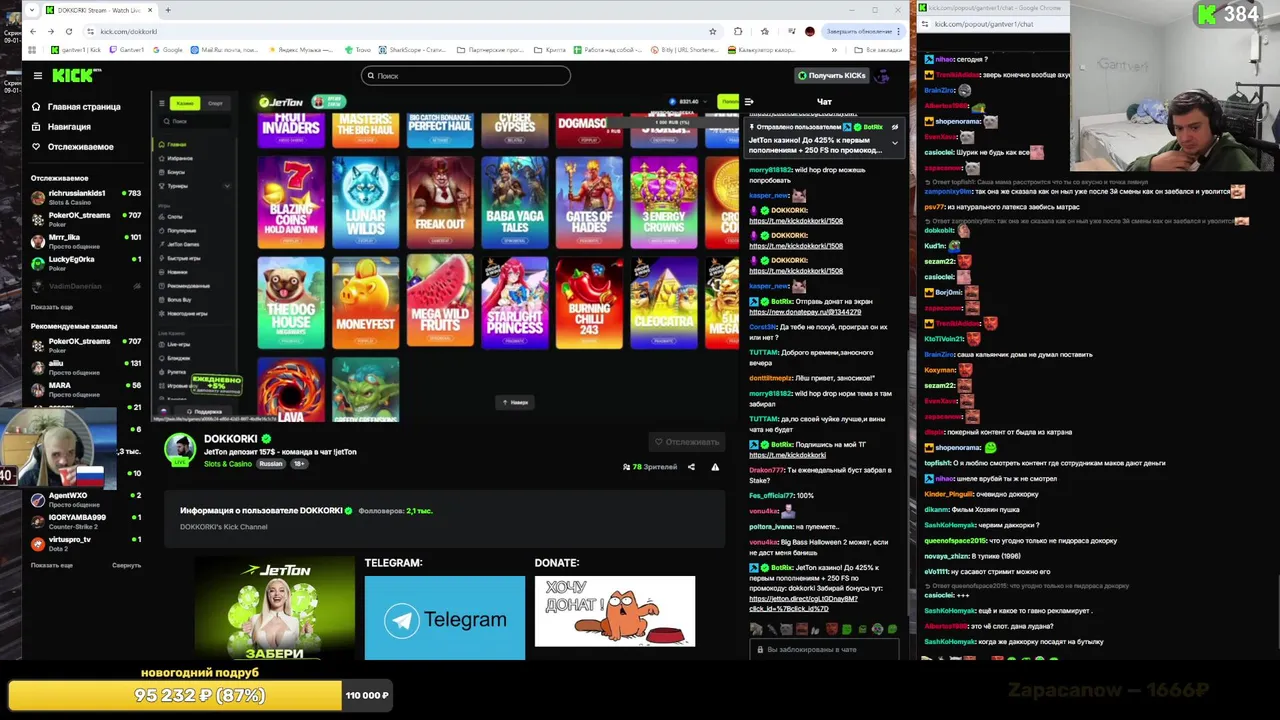
Task: Click the Отслеживать follow button
Action: point(687,442)
